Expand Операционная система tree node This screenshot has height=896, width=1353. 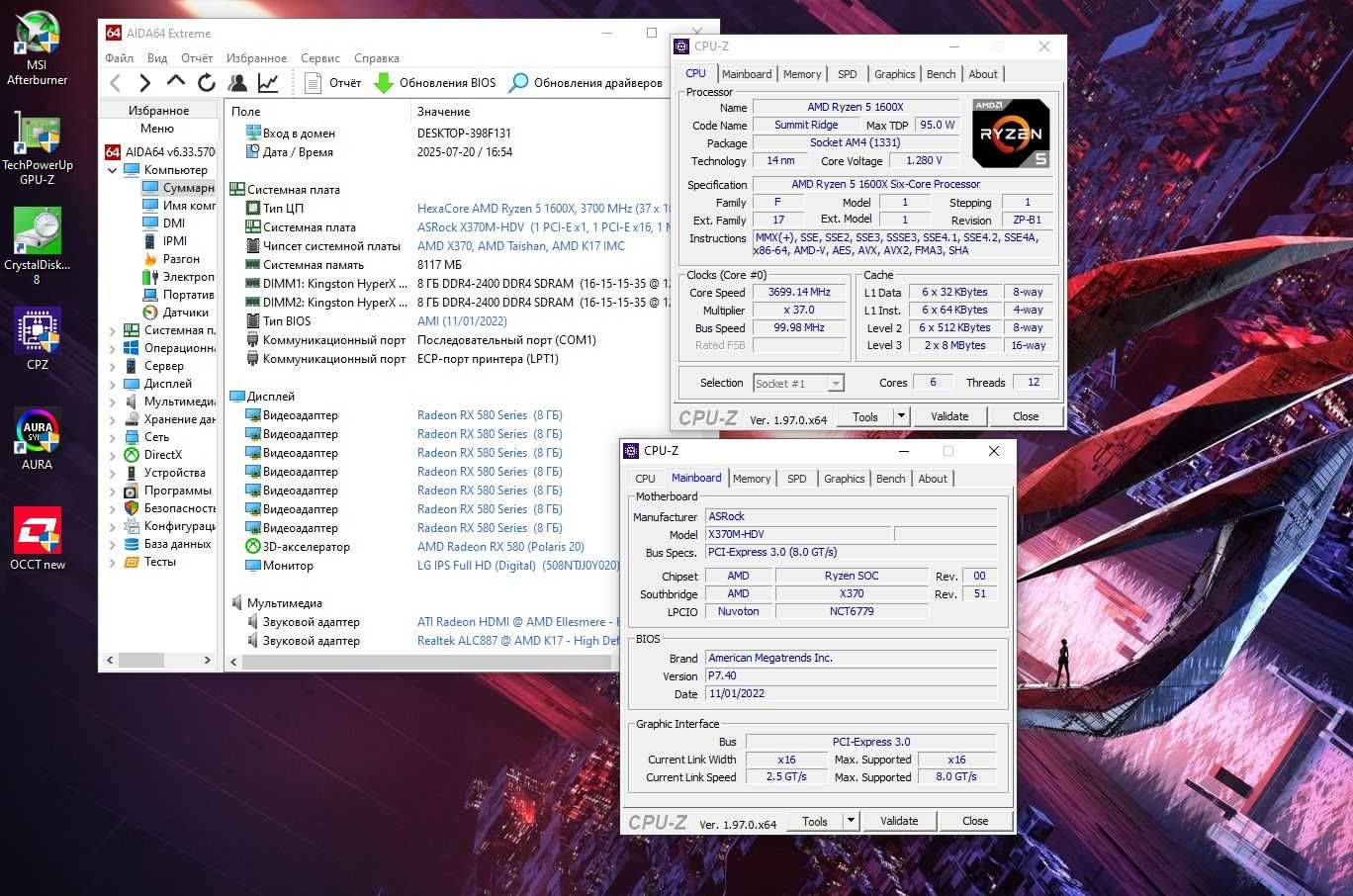point(112,348)
